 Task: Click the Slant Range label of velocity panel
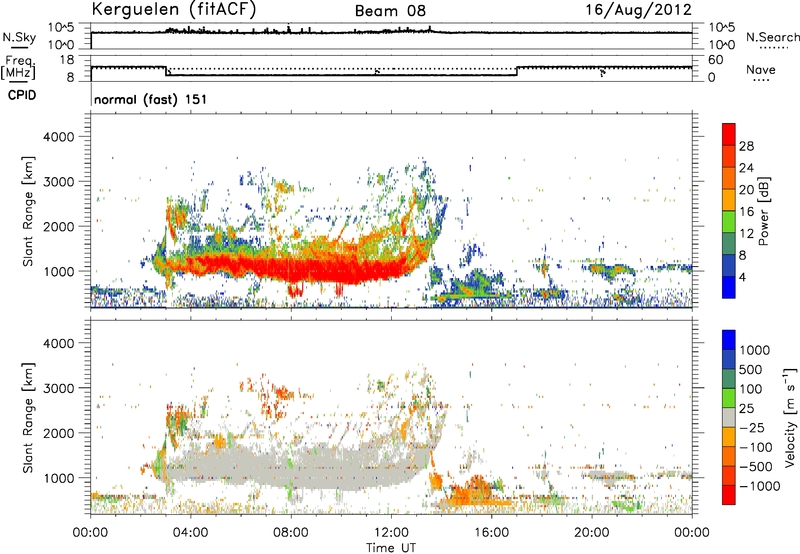28,418
